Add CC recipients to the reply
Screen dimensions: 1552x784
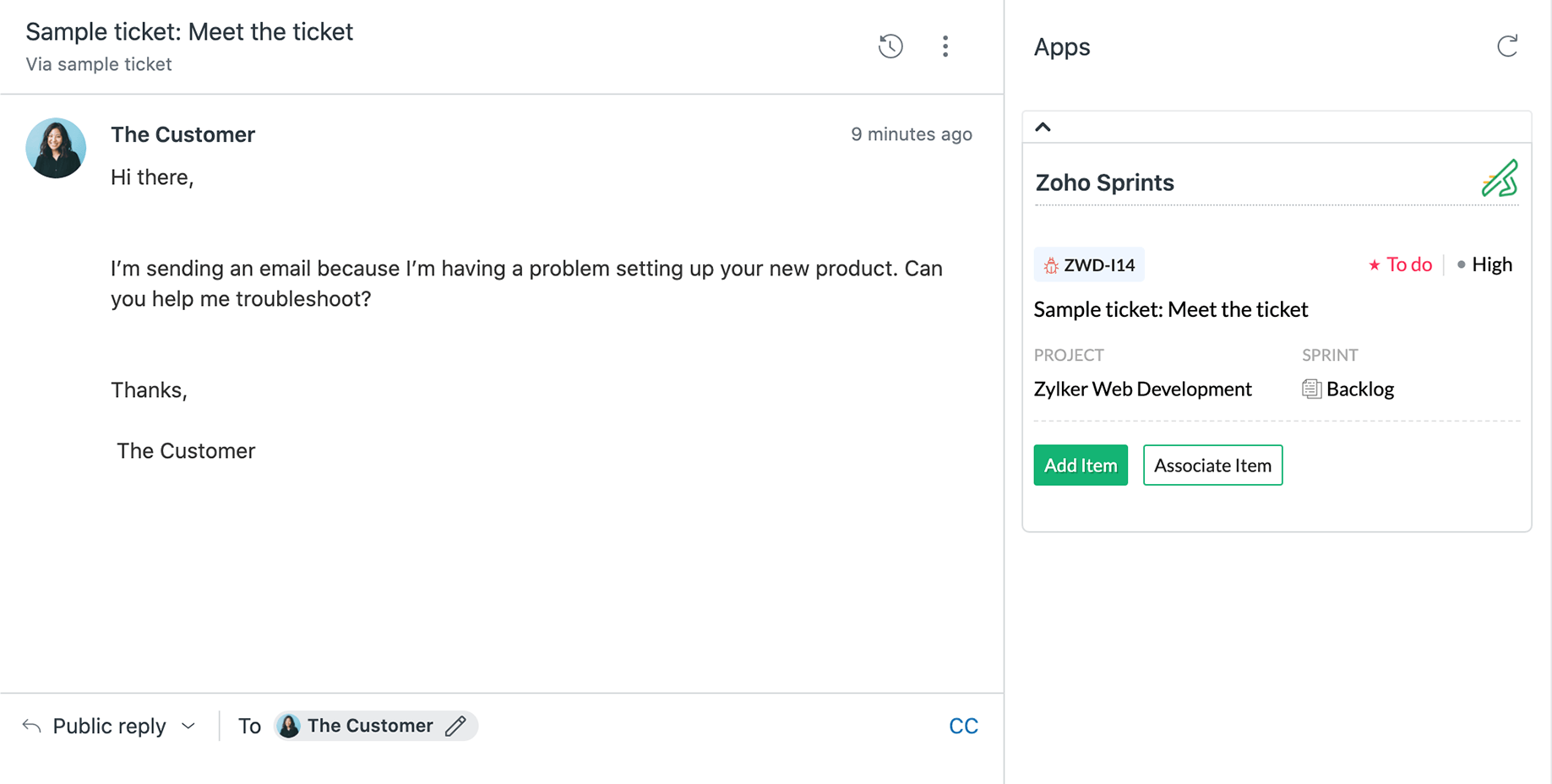(963, 726)
